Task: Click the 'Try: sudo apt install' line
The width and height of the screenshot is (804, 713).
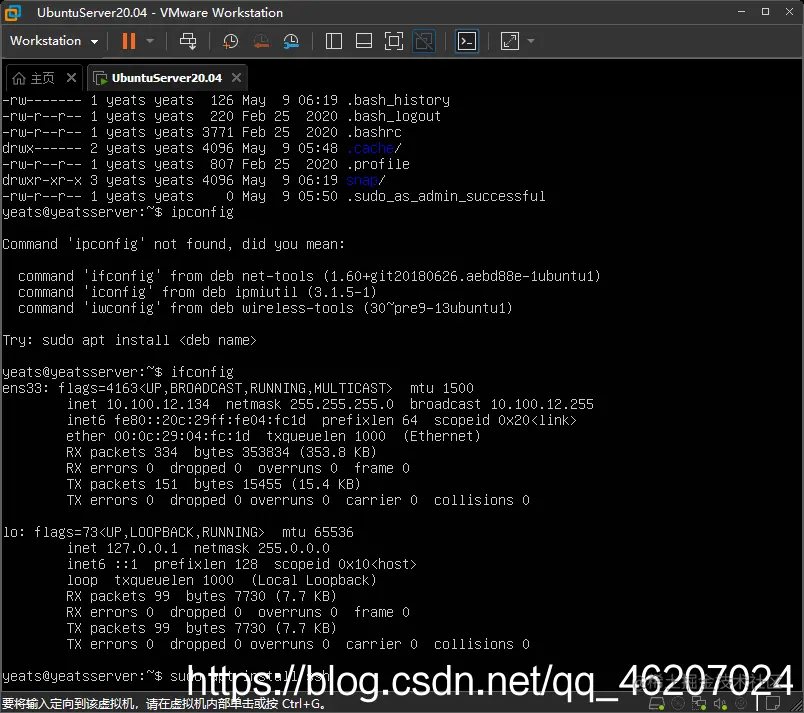Action: click(x=129, y=340)
